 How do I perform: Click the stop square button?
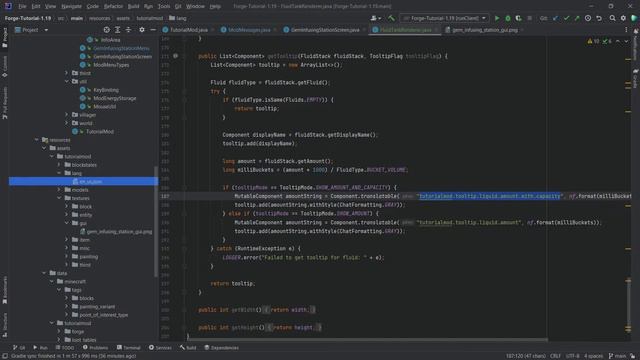click(x=529, y=18)
